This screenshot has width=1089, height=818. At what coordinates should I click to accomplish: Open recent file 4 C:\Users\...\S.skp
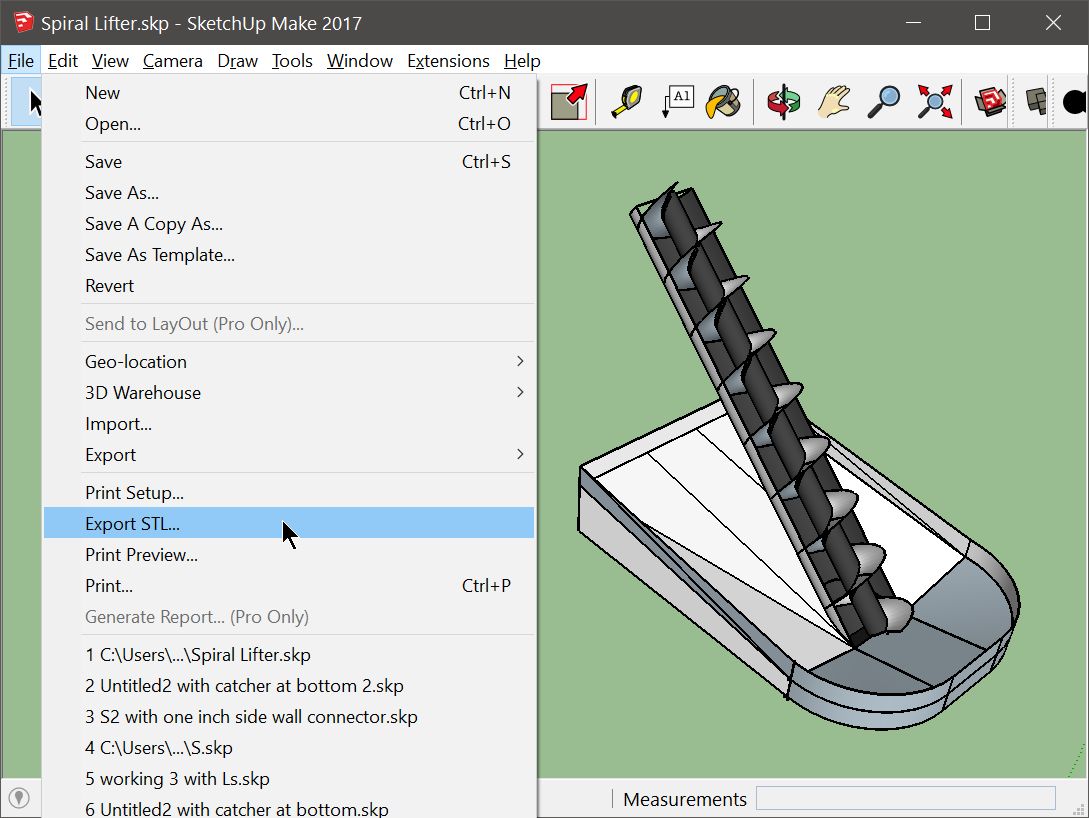point(289,748)
